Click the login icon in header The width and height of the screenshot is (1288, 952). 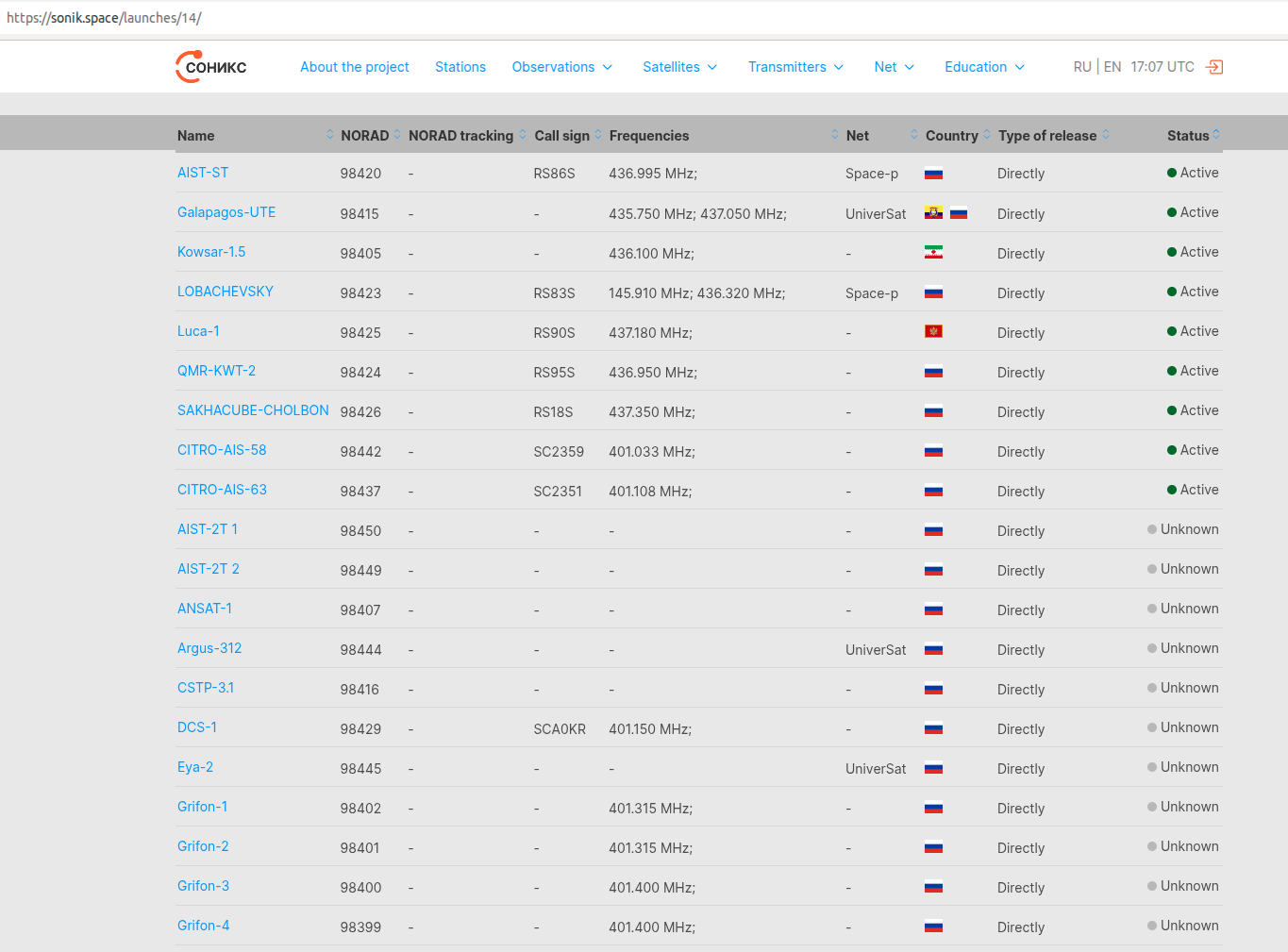click(x=1214, y=67)
